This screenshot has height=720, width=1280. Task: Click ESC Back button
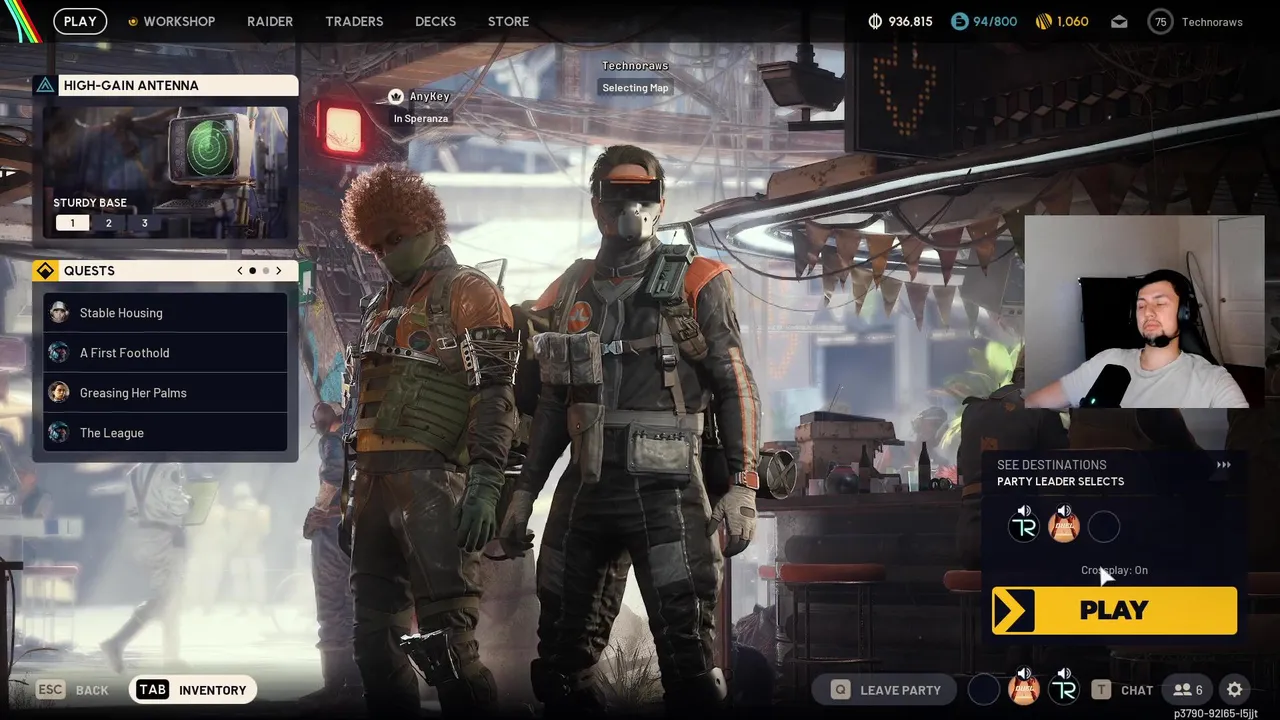72,690
